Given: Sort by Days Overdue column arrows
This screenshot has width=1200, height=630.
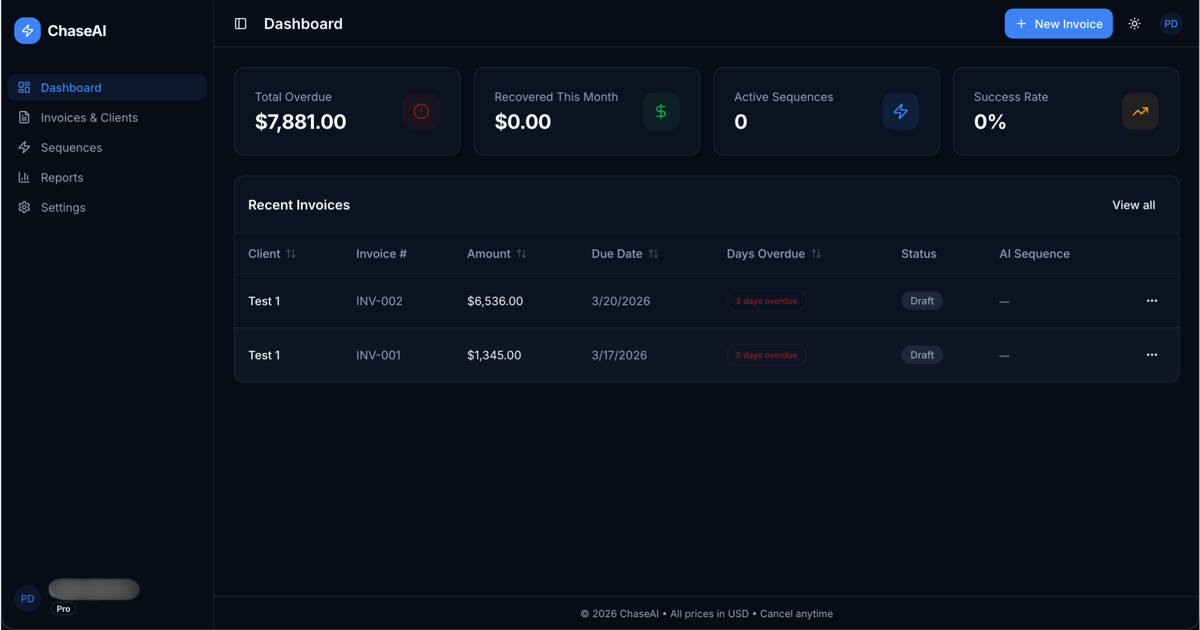Looking at the screenshot, I should [816, 254].
